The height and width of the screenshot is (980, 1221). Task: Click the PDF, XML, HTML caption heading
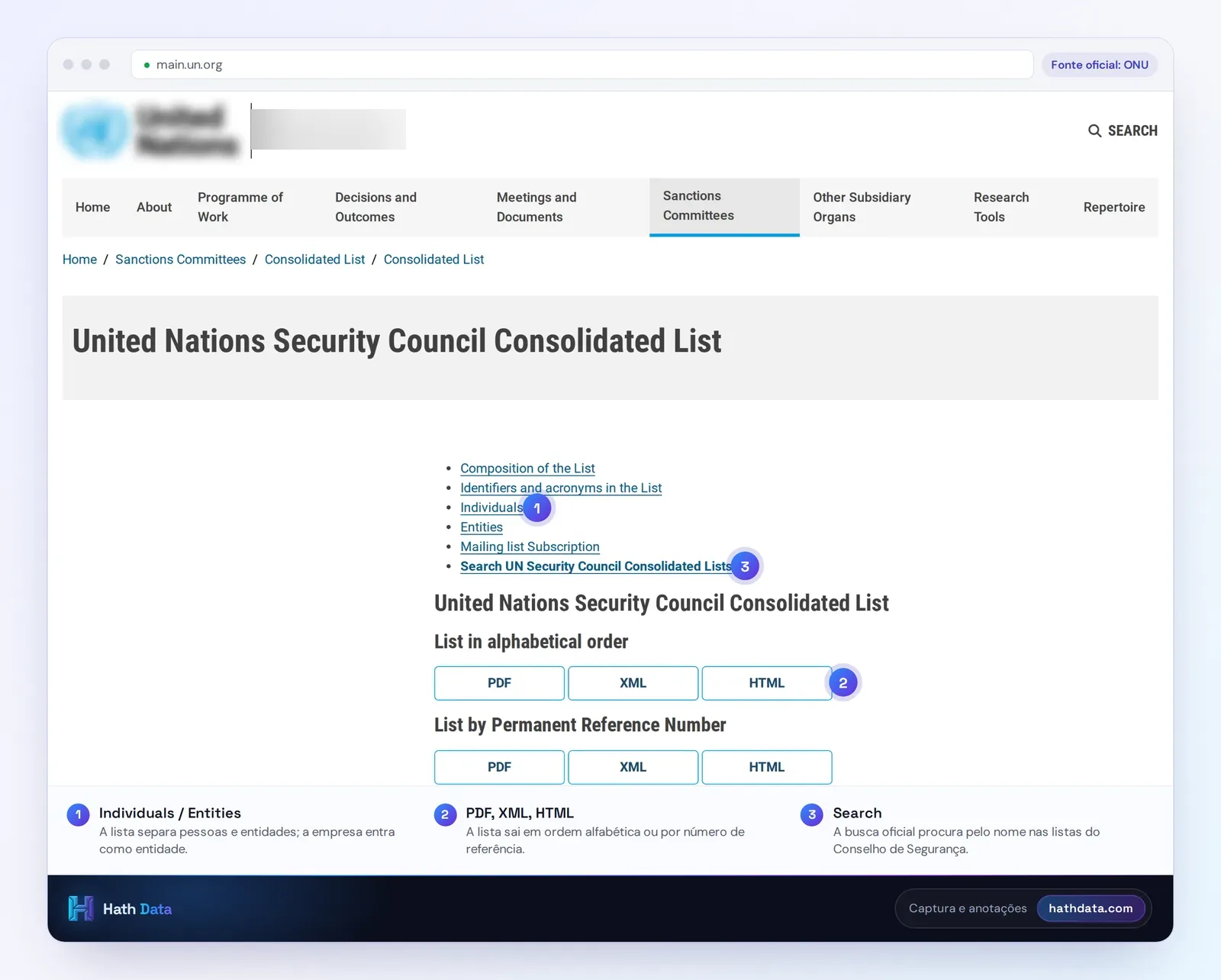pyautogui.click(x=520, y=814)
